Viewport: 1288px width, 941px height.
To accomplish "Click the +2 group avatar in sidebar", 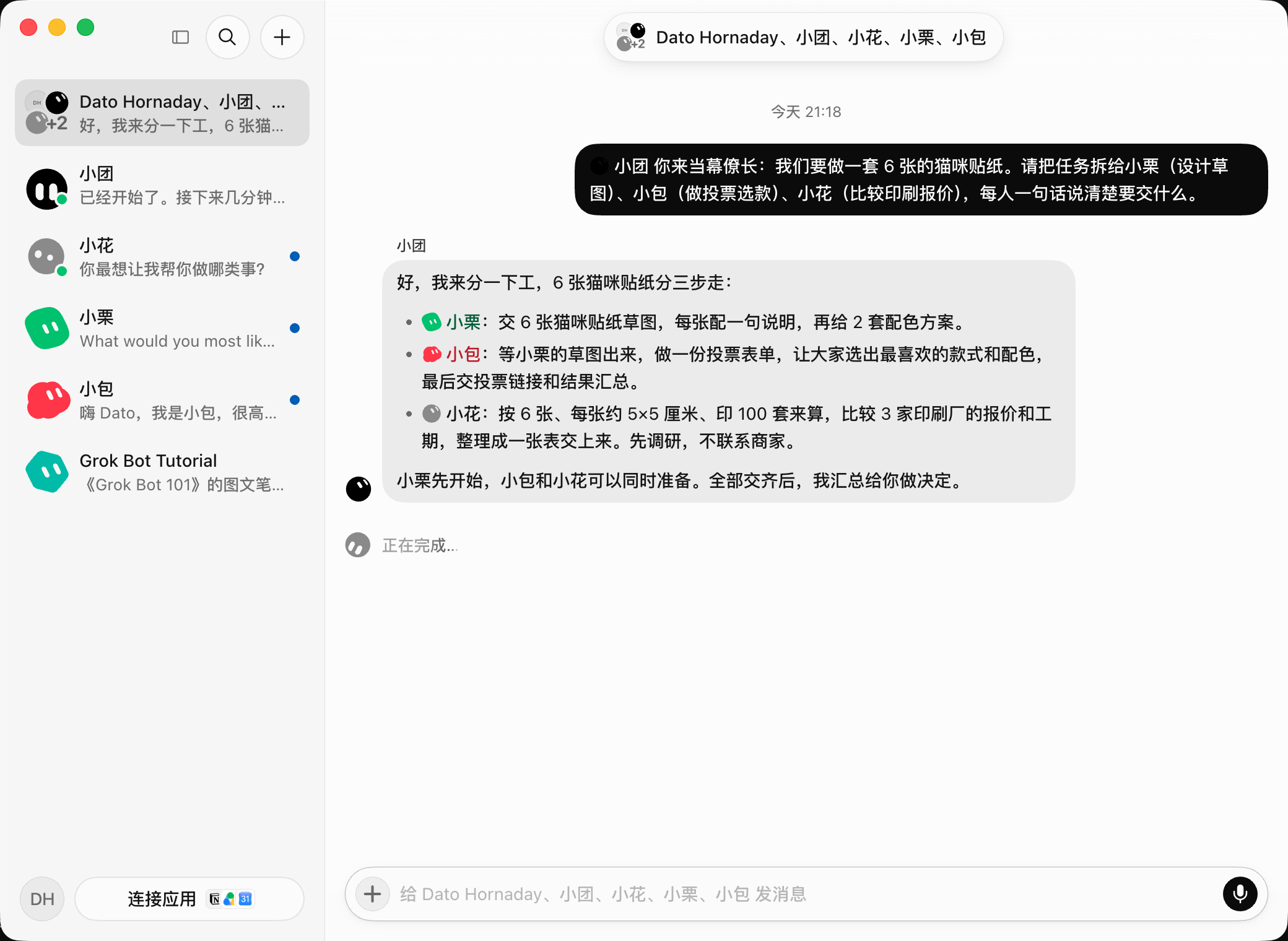I will pyautogui.click(x=47, y=113).
